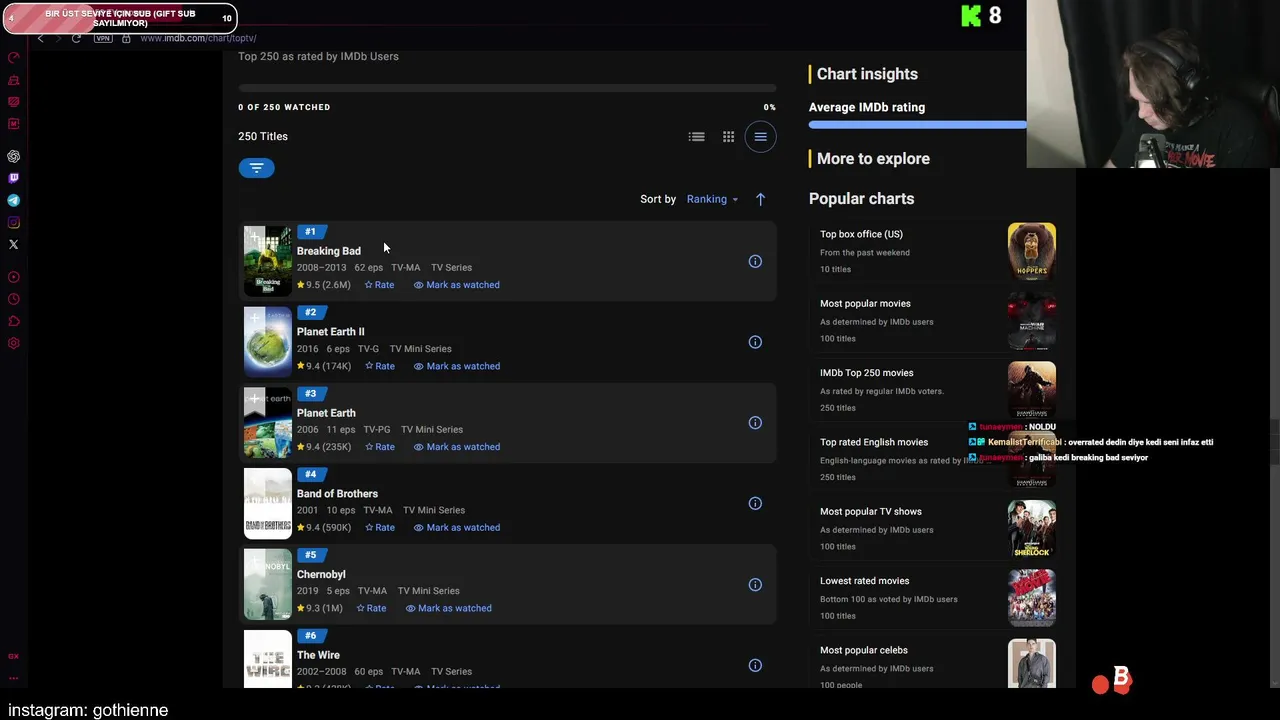Image resolution: width=1280 pixels, height=720 pixels.
Task: Open the blue filter button
Action: pos(256,168)
